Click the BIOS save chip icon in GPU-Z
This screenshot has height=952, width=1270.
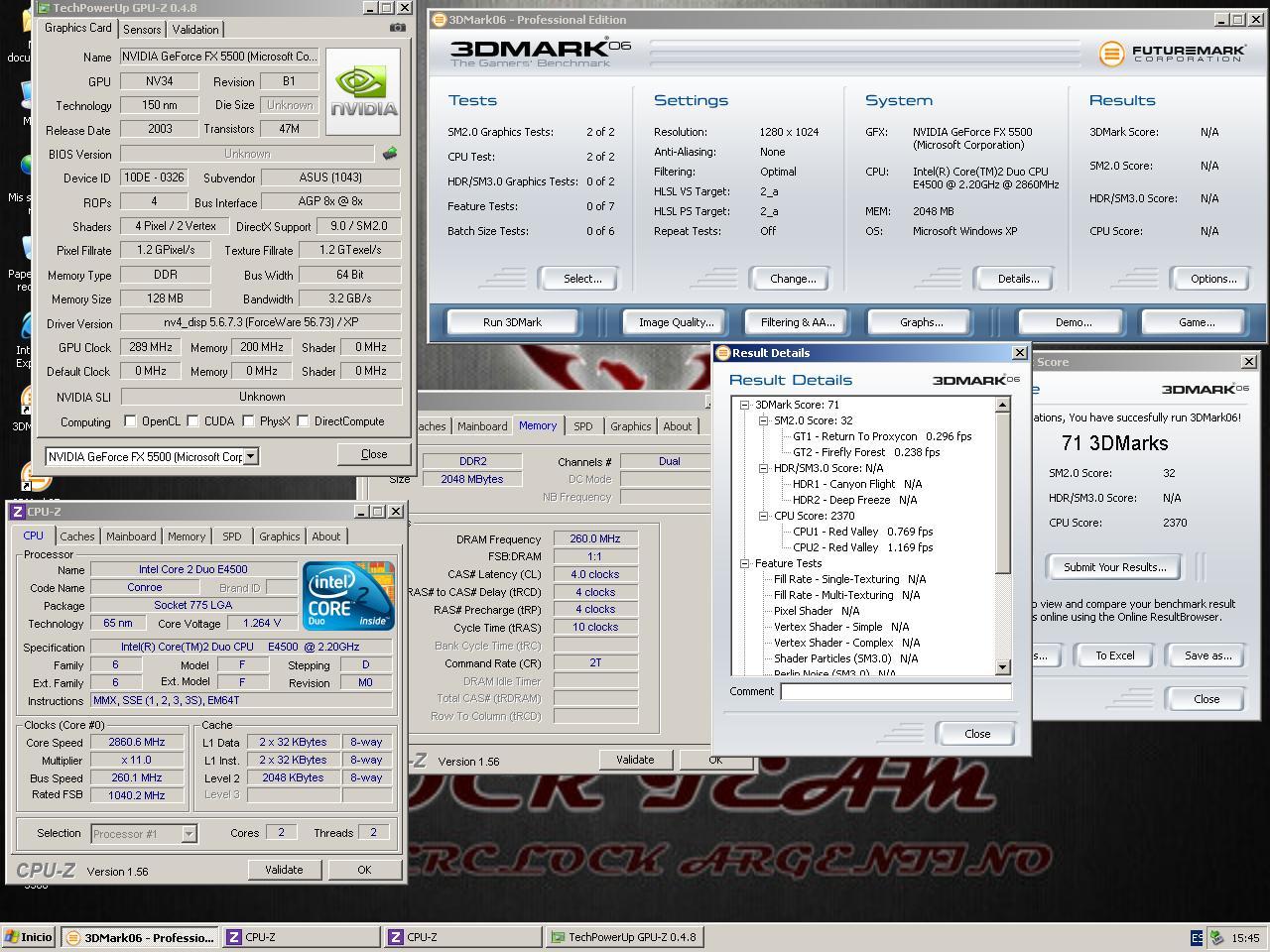point(390,154)
